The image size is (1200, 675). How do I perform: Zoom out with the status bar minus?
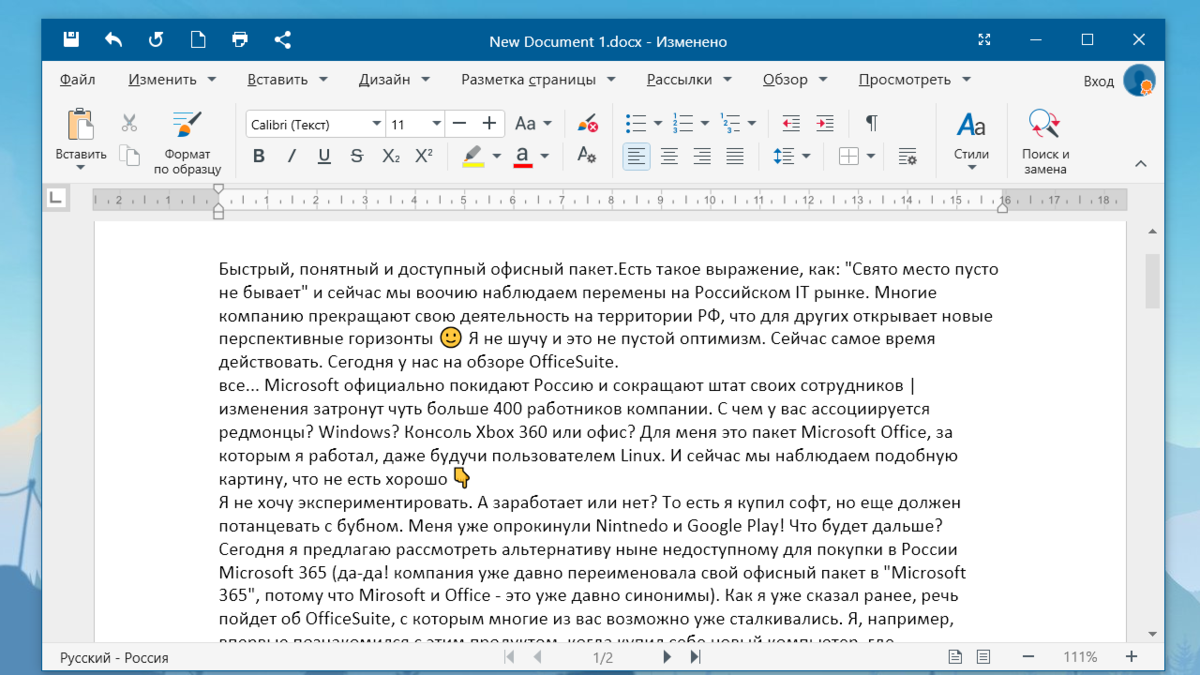pos(1029,657)
